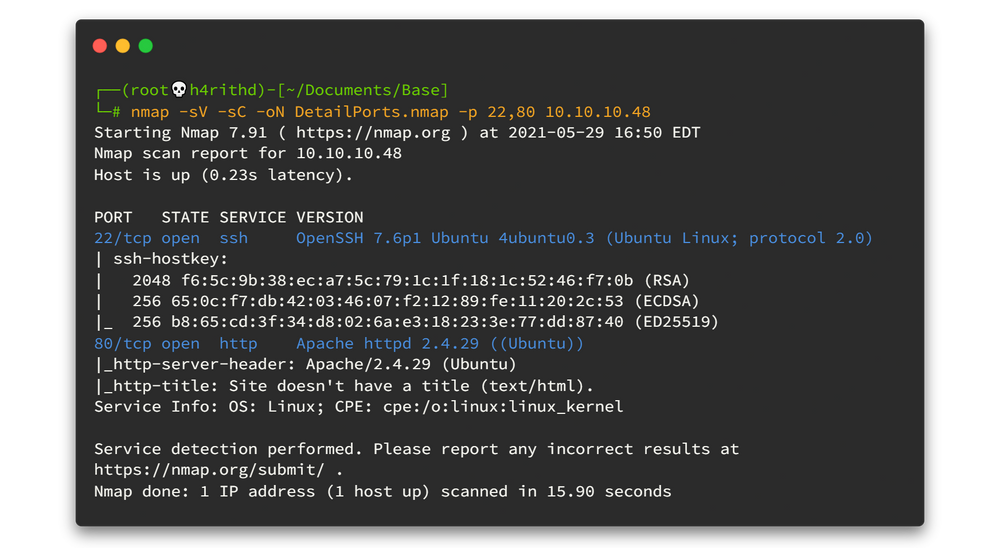Click the green maximize window dot
The height and width of the screenshot is (548, 1000).
145,46
